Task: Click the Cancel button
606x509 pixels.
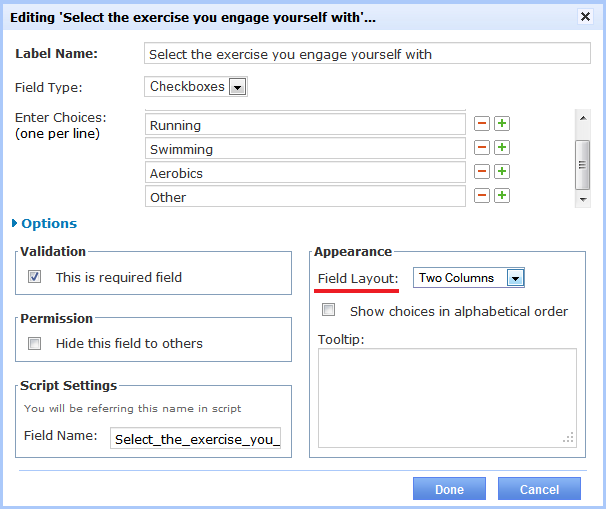Action: tap(538, 489)
